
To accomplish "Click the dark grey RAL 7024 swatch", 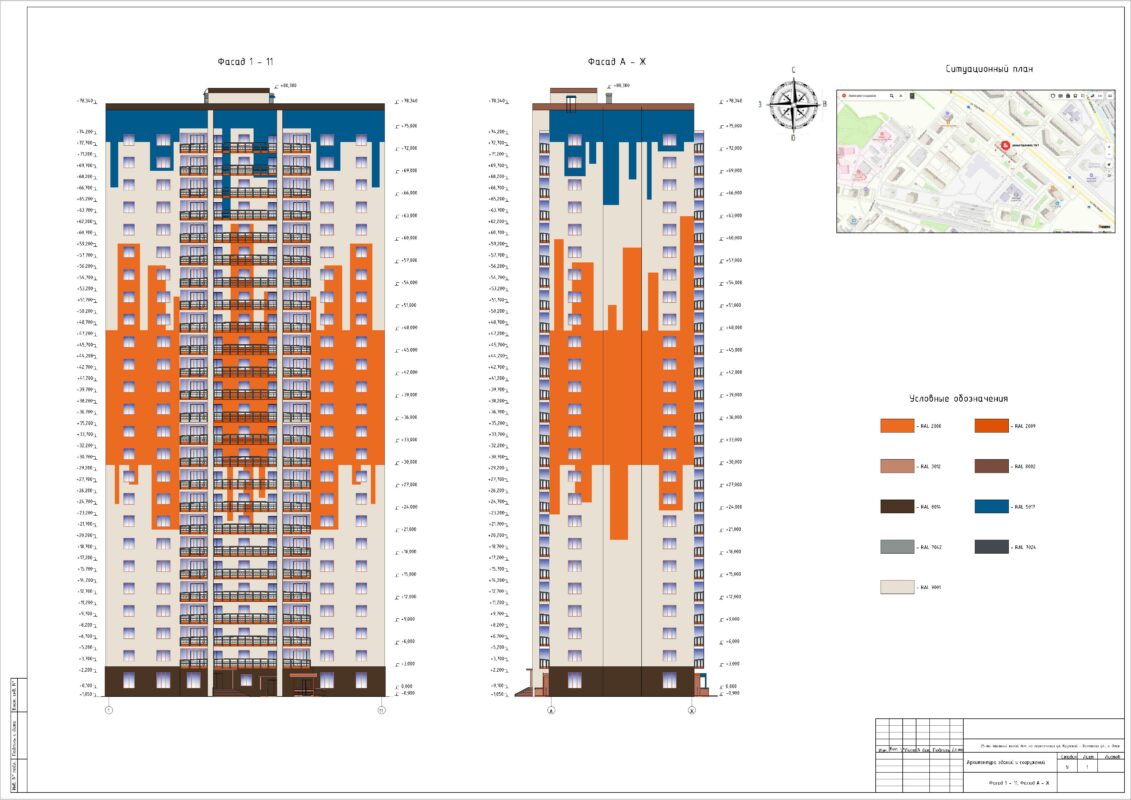I will 991,547.
